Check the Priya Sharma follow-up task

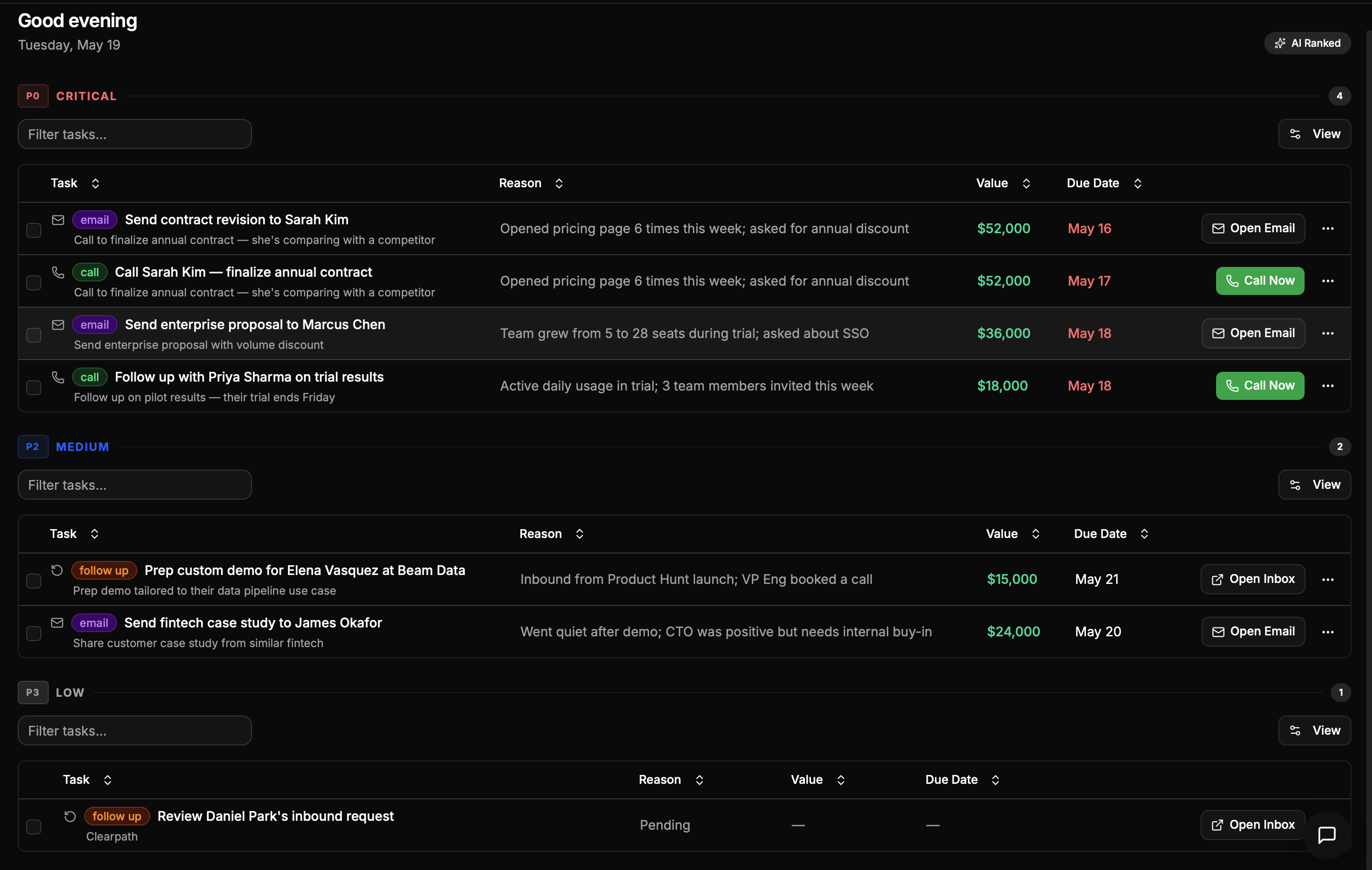pyautogui.click(x=34, y=387)
